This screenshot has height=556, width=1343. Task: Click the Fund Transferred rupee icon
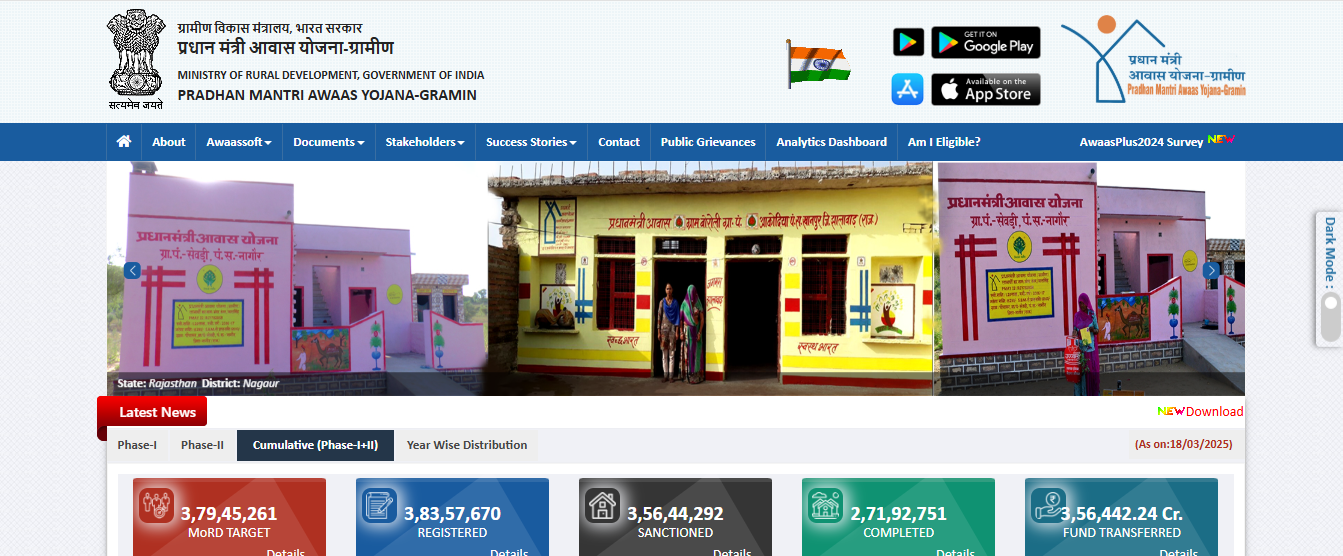pos(1049,505)
